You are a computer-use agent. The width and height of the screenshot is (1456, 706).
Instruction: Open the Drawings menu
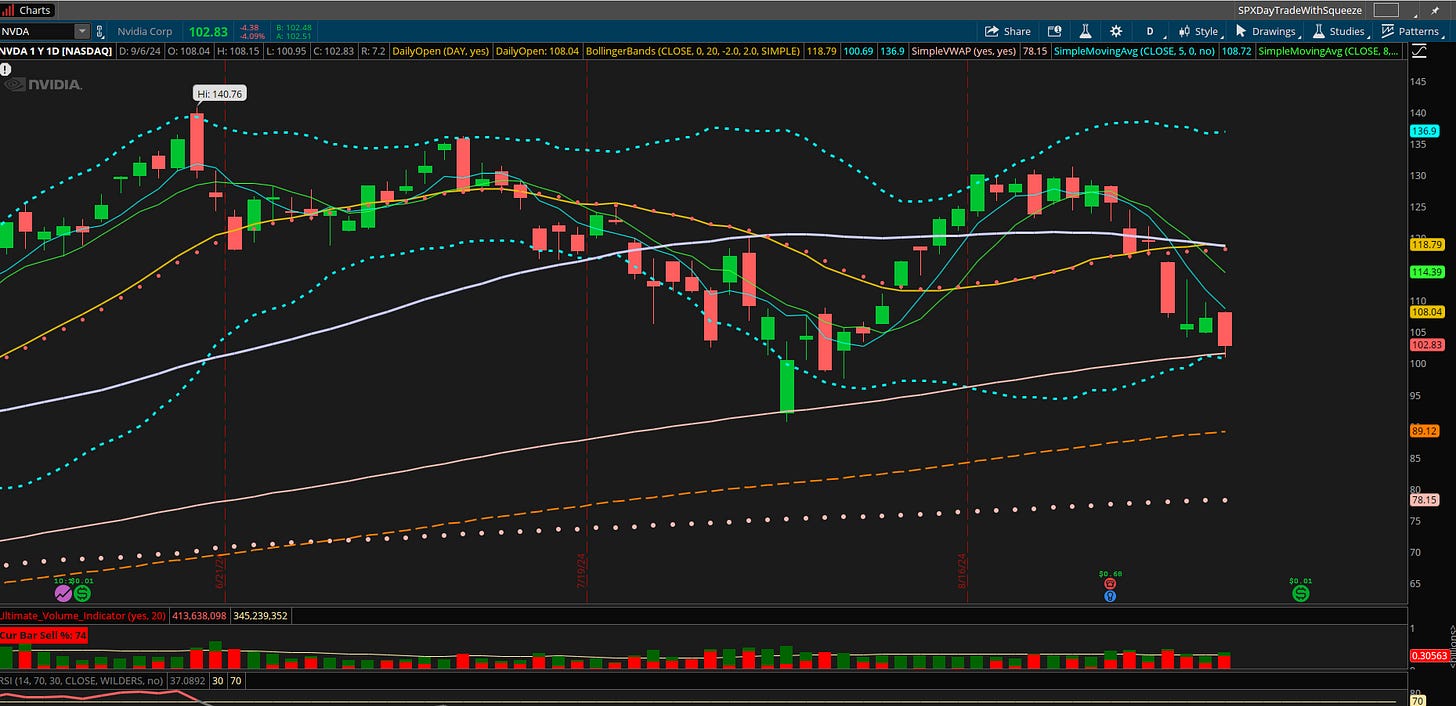tap(1265, 31)
